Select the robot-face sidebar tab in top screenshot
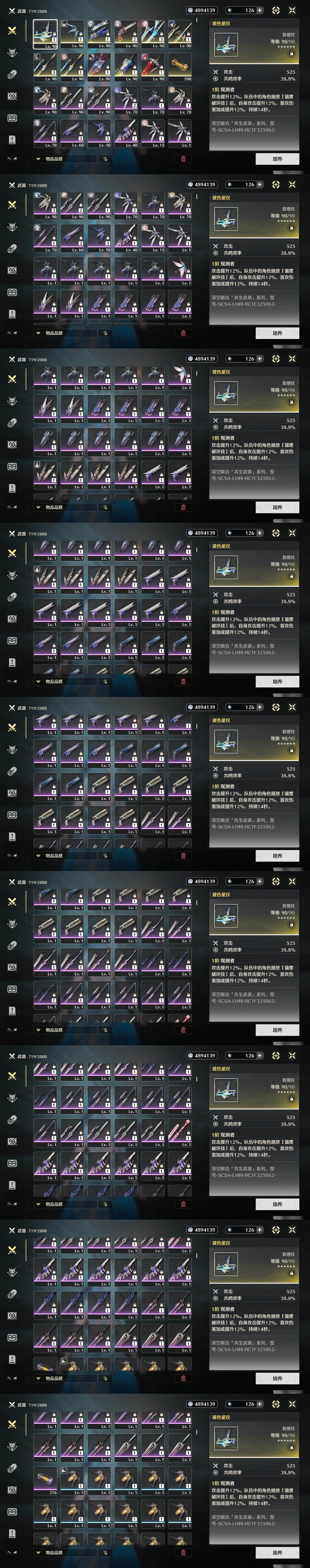Screen dimensions: 310x1568 click(x=12, y=117)
